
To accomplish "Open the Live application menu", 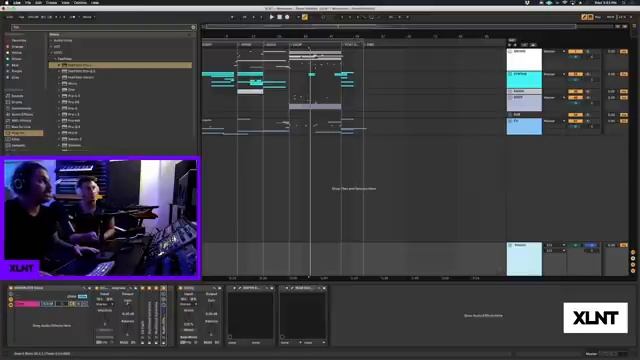I will coord(17,2).
